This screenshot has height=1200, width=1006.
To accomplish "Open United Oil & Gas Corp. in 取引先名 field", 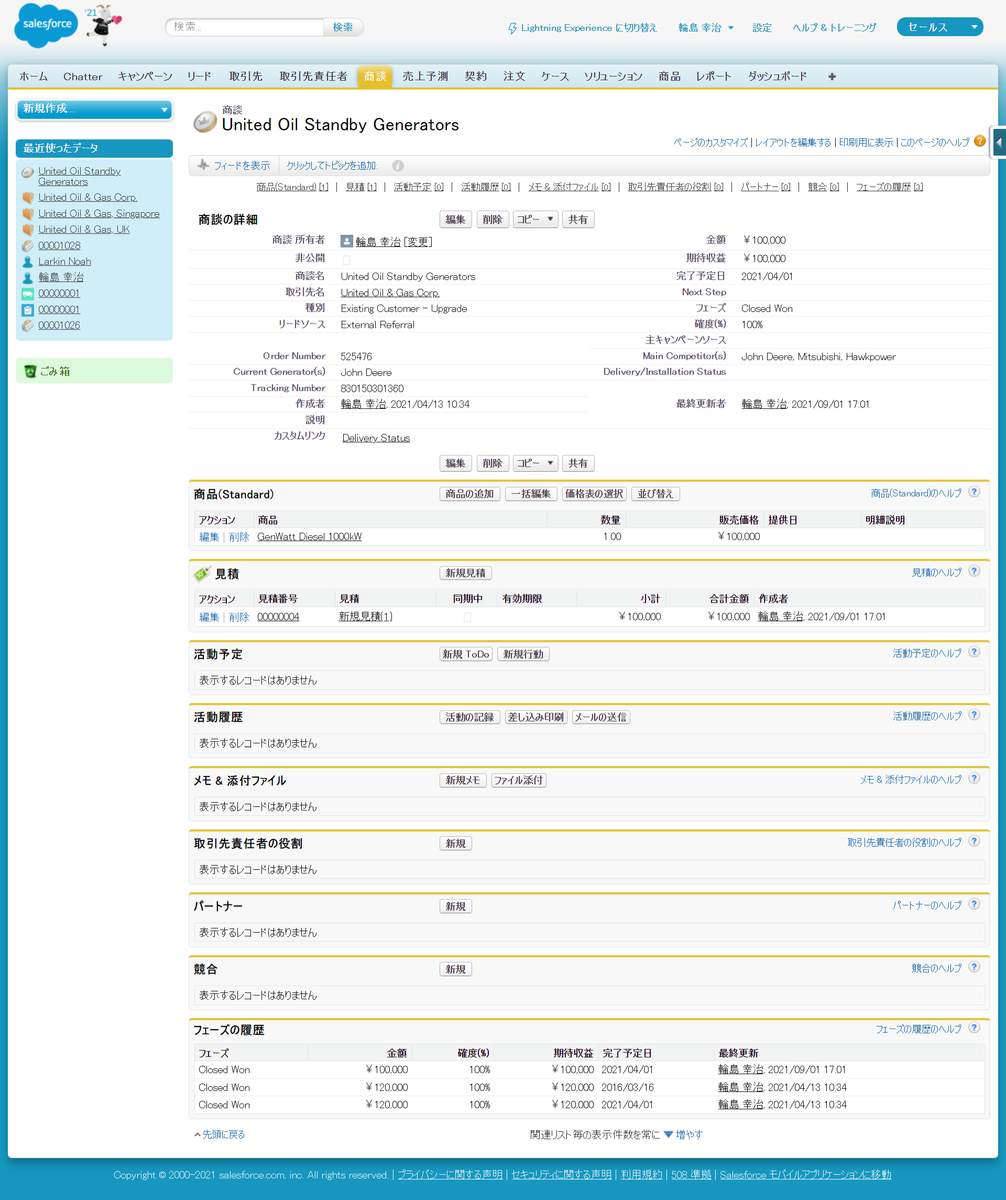I will click(x=390, y=292).
